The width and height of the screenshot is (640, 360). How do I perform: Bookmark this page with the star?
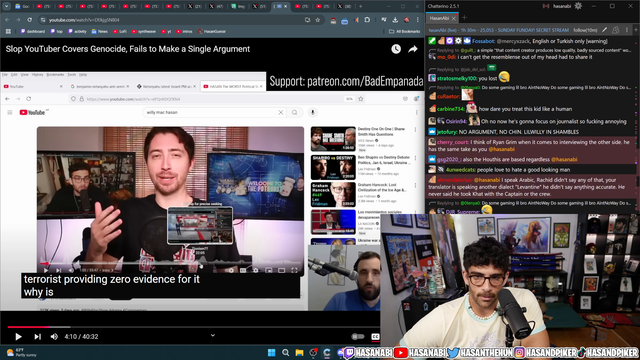point(318,20)
